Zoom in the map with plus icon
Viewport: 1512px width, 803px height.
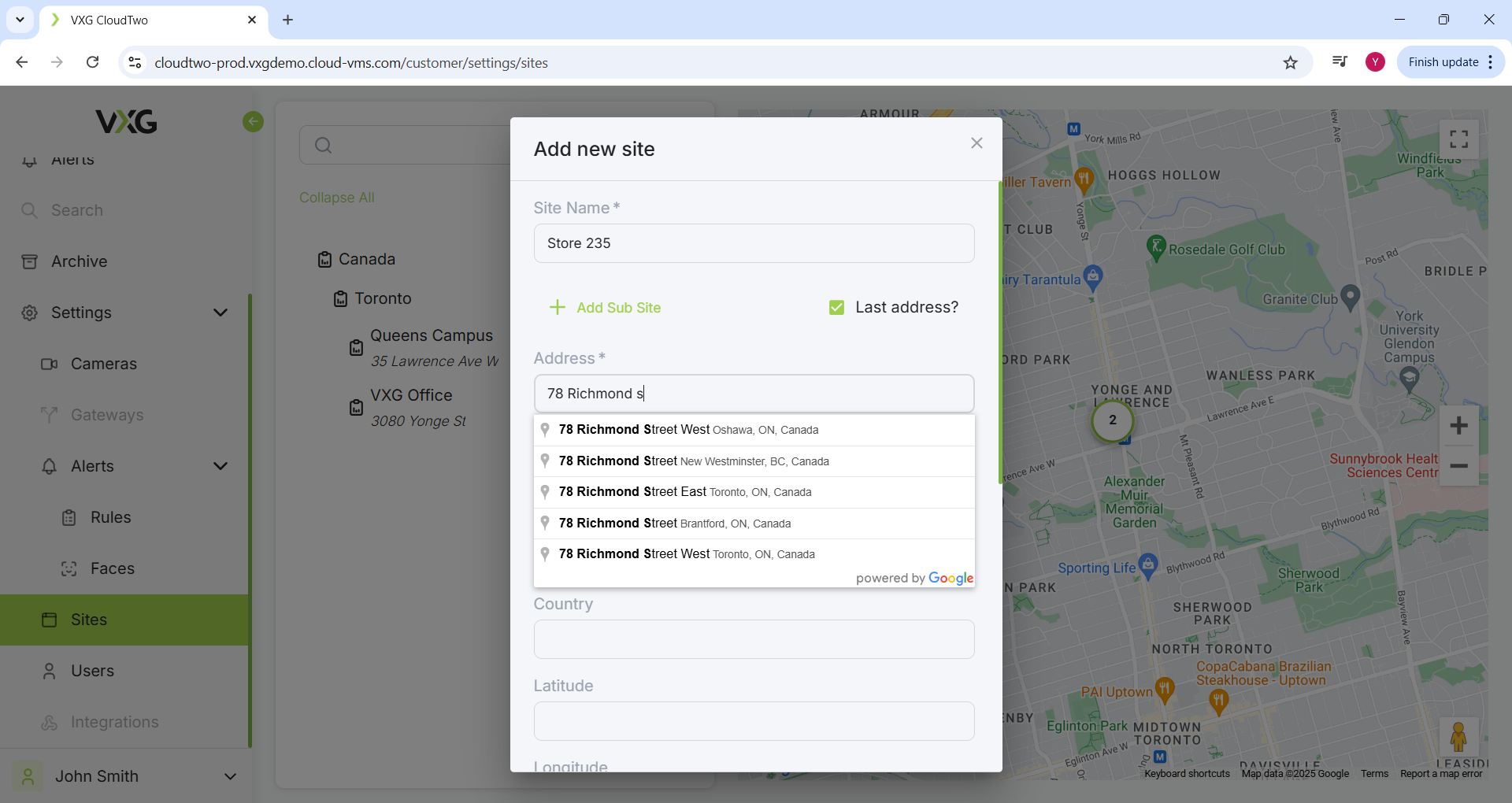[x=1458, y=426]
